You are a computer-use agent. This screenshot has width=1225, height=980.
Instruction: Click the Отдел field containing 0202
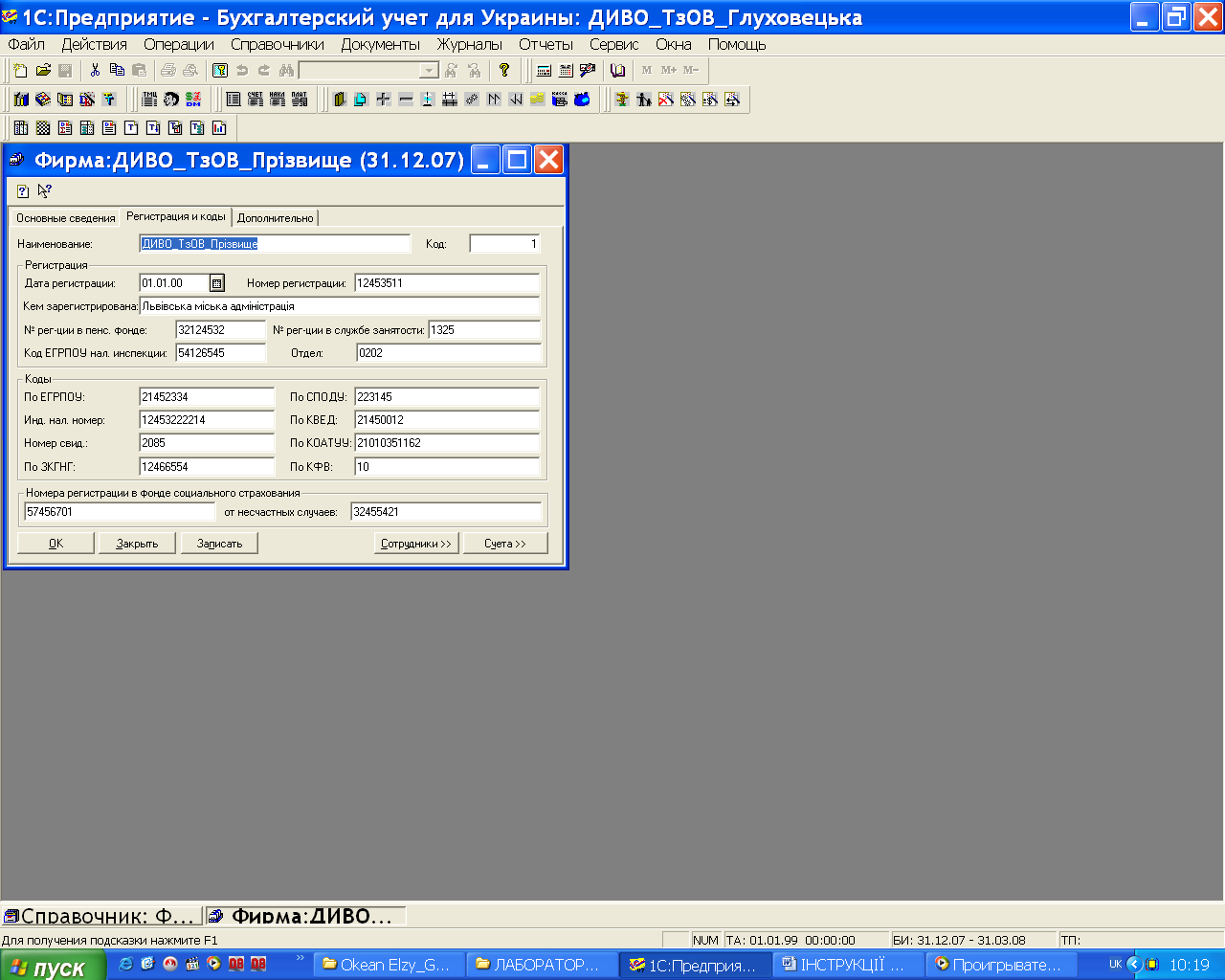(x=449, y=353)
